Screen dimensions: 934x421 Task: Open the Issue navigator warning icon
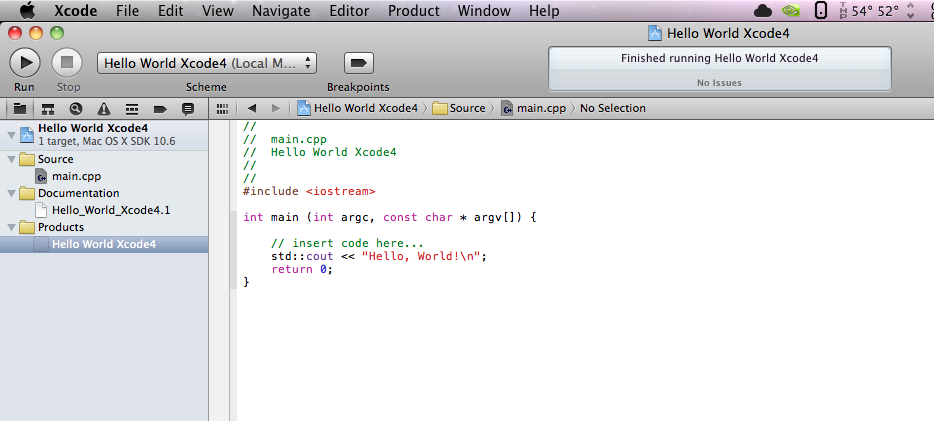click(x=104, y=108)
